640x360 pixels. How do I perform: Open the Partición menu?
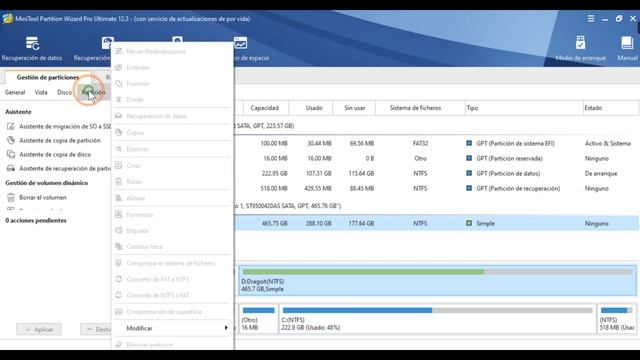pos(93,93)
